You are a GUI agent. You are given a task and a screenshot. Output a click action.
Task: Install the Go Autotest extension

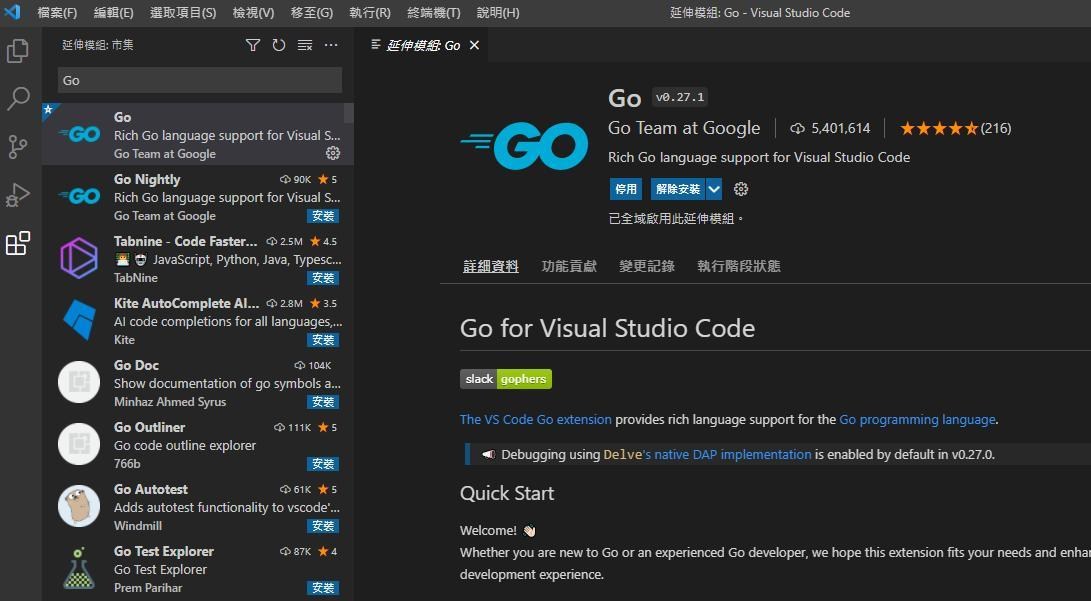point(323,525)
